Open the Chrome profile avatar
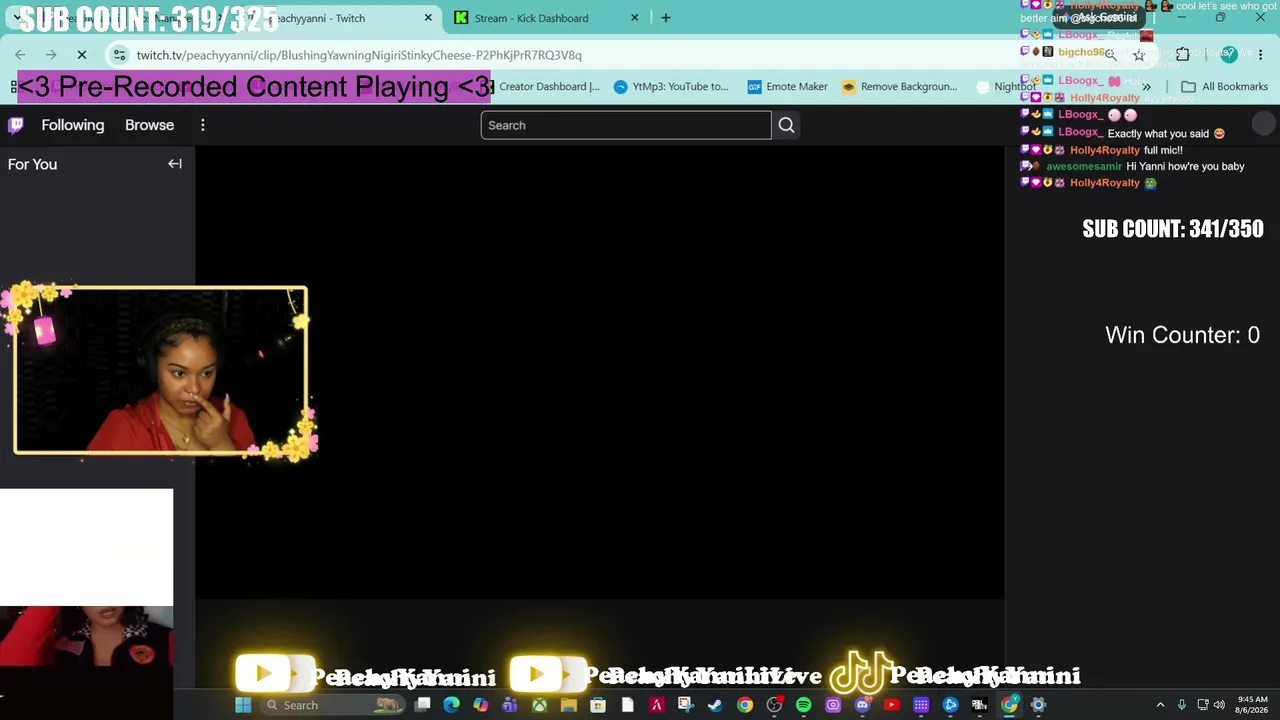The image size is (1280, 720). pos(1229,55)
